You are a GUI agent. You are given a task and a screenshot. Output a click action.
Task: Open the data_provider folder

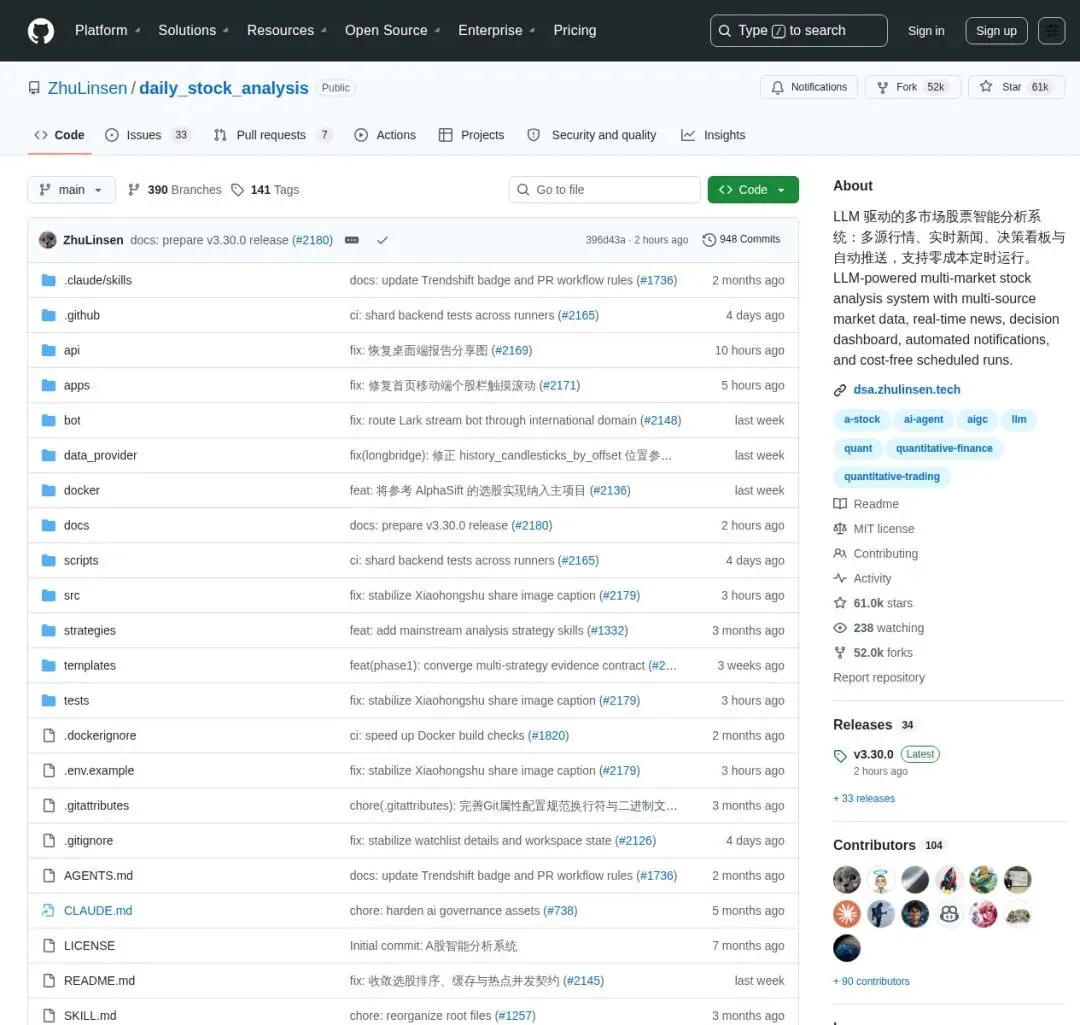click(100, 455)
